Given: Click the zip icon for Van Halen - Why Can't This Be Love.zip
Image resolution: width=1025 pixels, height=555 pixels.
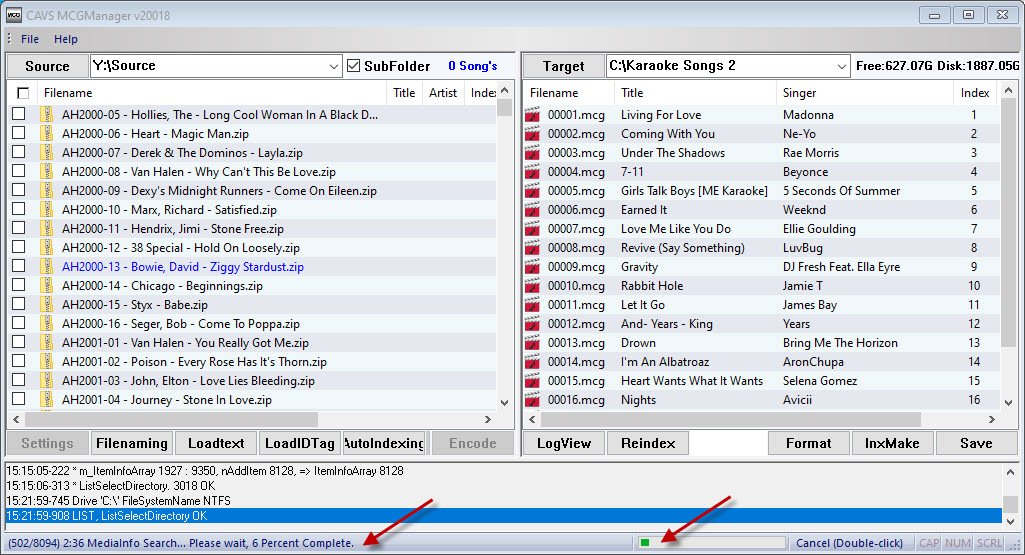Looking at the screenshot, I should pyautogui.click(x=46, y=171).
